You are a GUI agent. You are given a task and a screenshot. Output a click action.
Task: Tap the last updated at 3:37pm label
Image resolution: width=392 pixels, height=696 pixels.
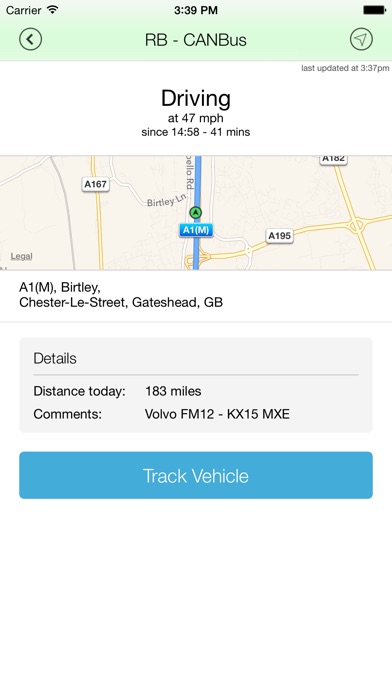(x=345, y=68)
